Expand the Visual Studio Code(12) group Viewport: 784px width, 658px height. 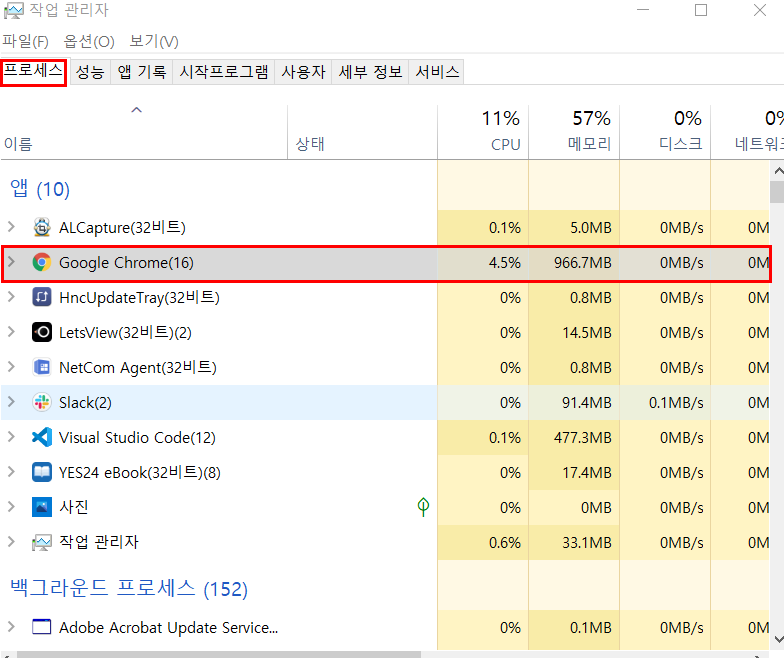click(11, 436)
